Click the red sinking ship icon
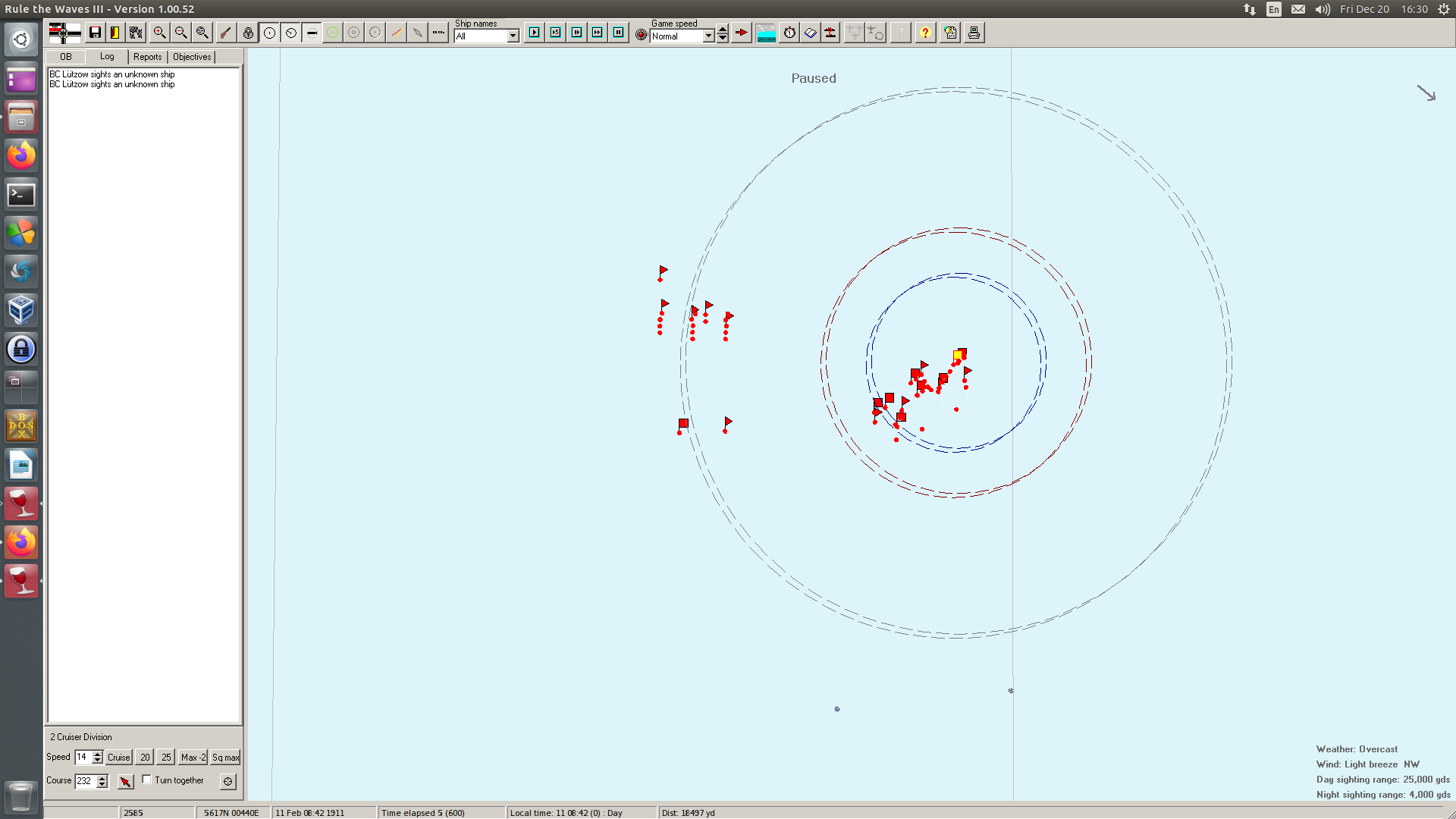The image size is (1456, 819). click(830, 33)
